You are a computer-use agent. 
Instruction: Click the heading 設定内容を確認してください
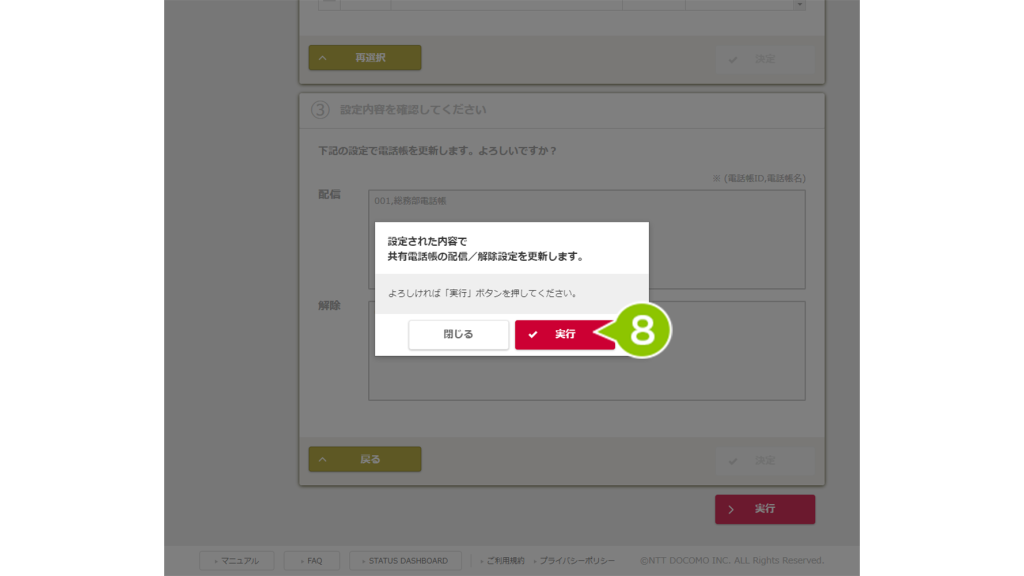[x=413, y=110]
